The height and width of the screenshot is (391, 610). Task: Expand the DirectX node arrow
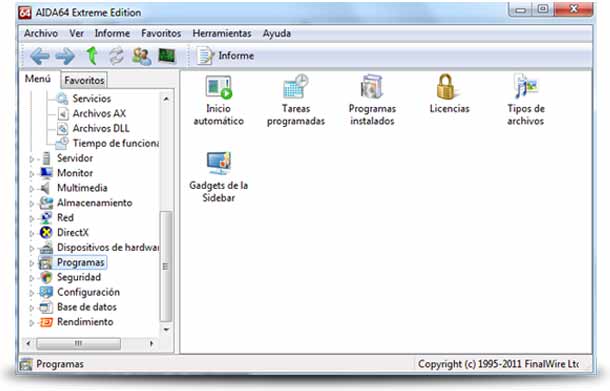coord(32,233)
